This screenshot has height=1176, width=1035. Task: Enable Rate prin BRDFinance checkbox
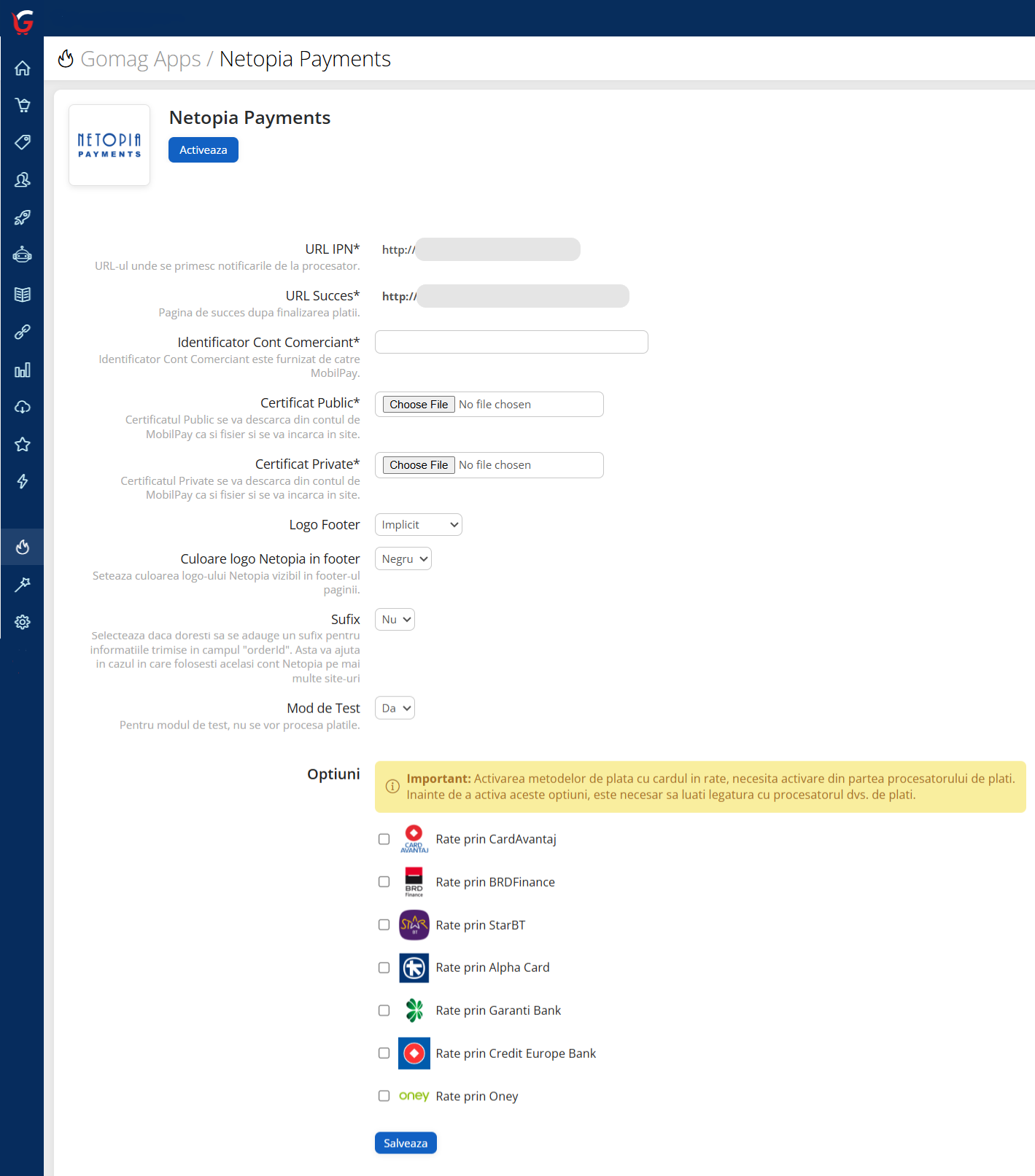pyautogui.click(x=384, y=882)
